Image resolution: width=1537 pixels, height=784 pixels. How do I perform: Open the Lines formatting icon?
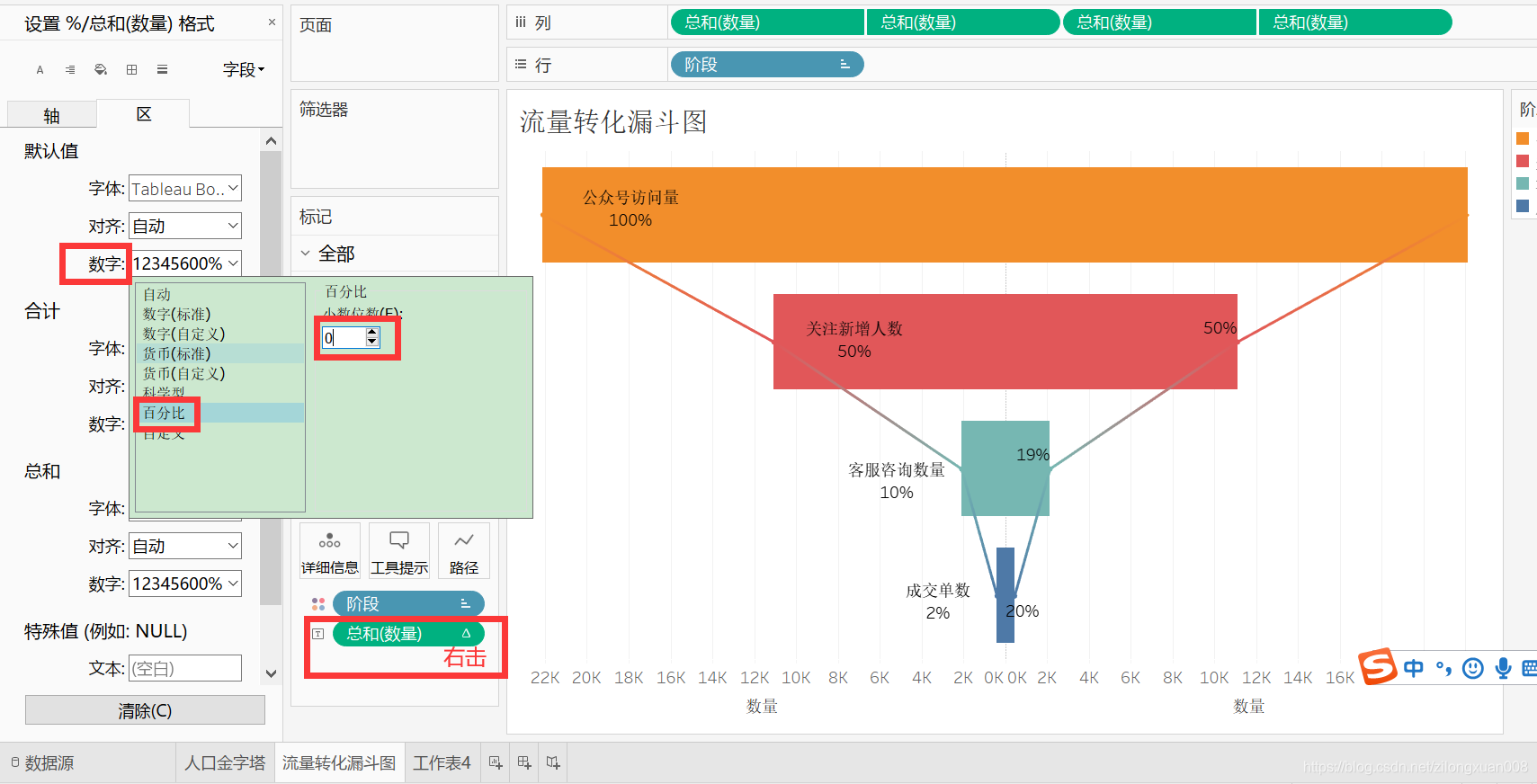coord(162,70)
